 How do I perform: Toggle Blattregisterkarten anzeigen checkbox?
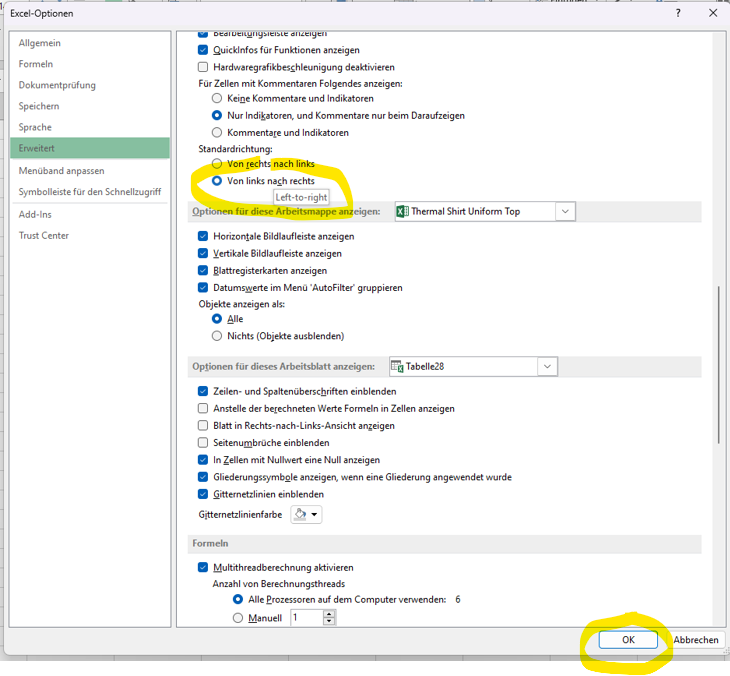coord(203,270)
